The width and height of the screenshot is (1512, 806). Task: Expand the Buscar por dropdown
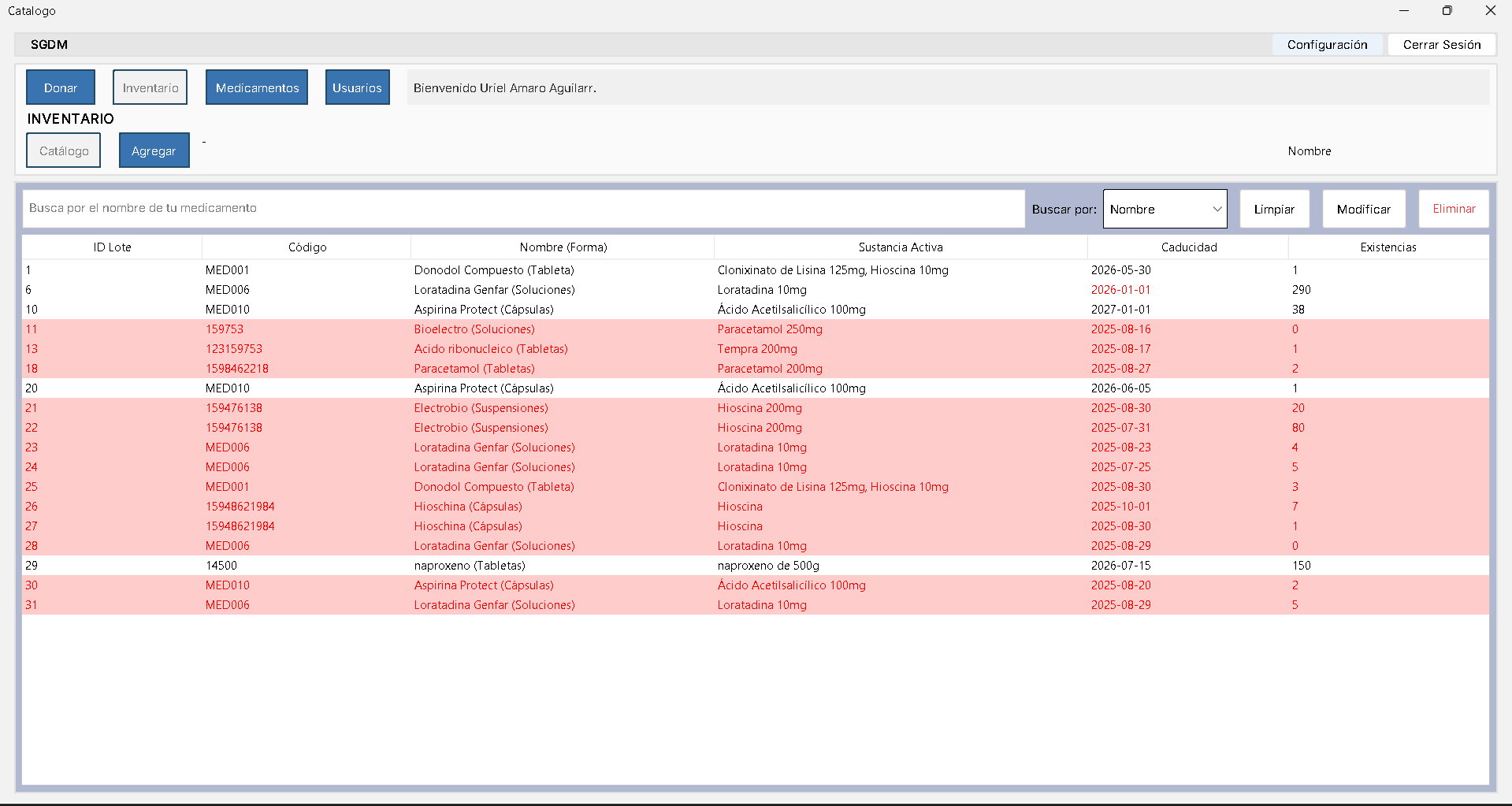pyautogui.click(x=1165, y=210)
